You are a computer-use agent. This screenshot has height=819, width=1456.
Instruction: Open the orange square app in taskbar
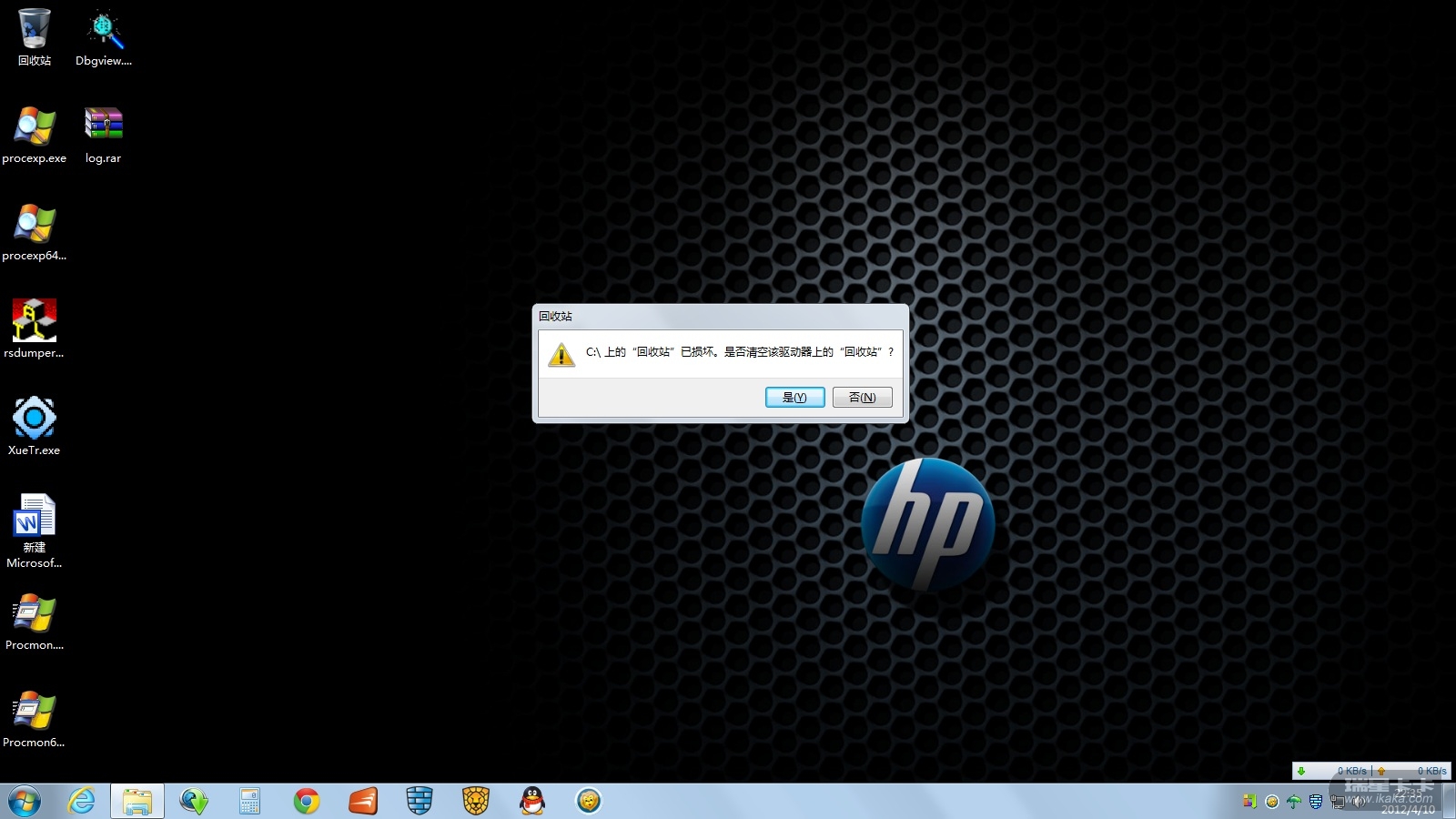pyautogui.click(x=363, y=802)
